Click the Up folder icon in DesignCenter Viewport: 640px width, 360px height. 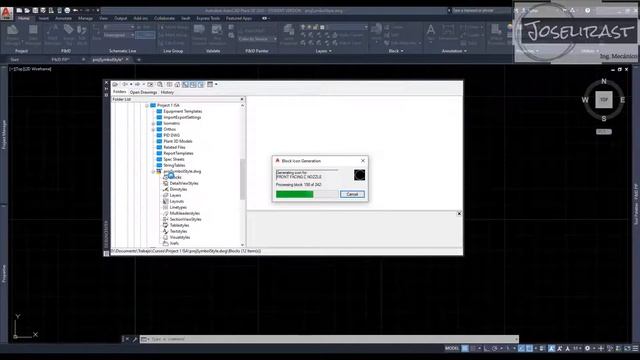pos(150,84)
